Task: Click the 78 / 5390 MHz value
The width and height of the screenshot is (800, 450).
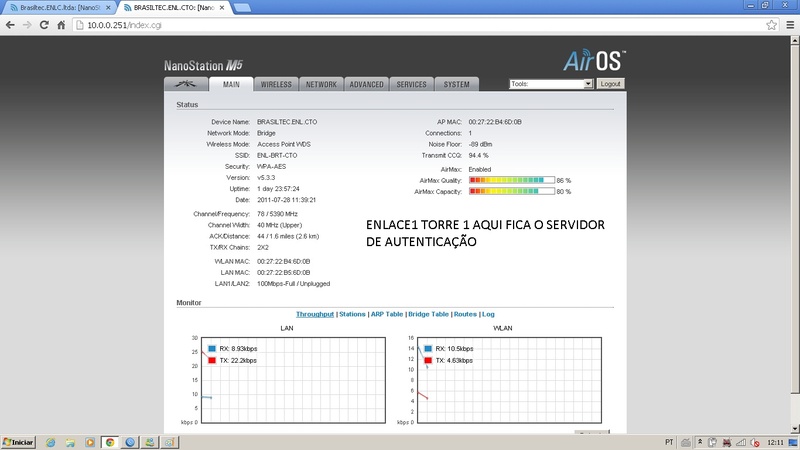Action: pos(277,214)
